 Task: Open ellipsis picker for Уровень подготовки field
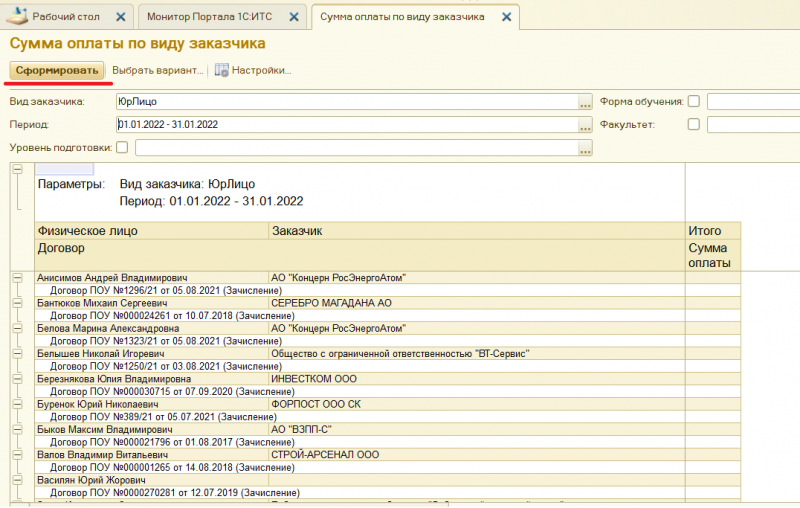[x=585, y=148]
